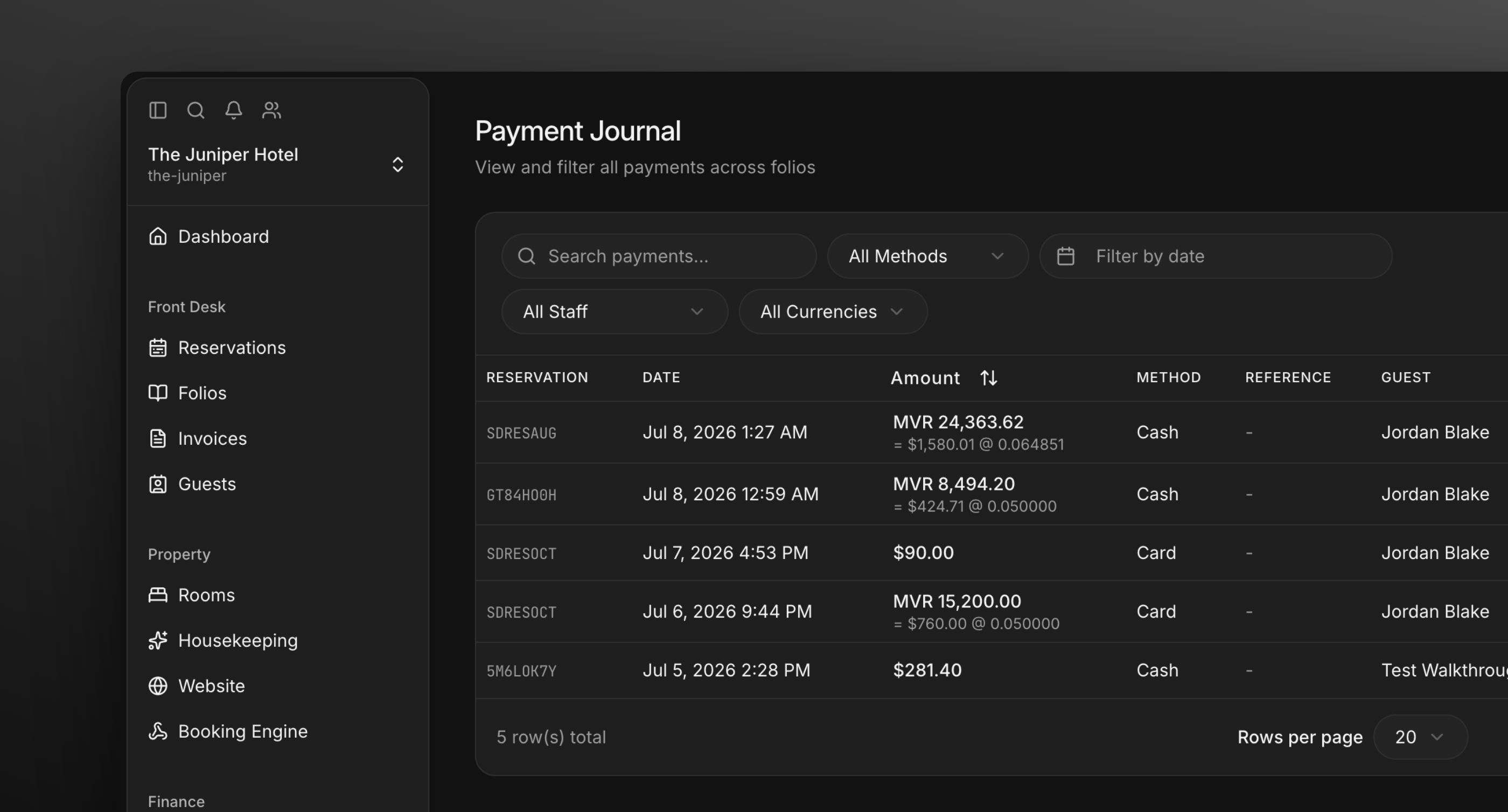Click Jordan Blake in SDRESAUG row
Screen dimensions: 1508x812
[1435, 432]
